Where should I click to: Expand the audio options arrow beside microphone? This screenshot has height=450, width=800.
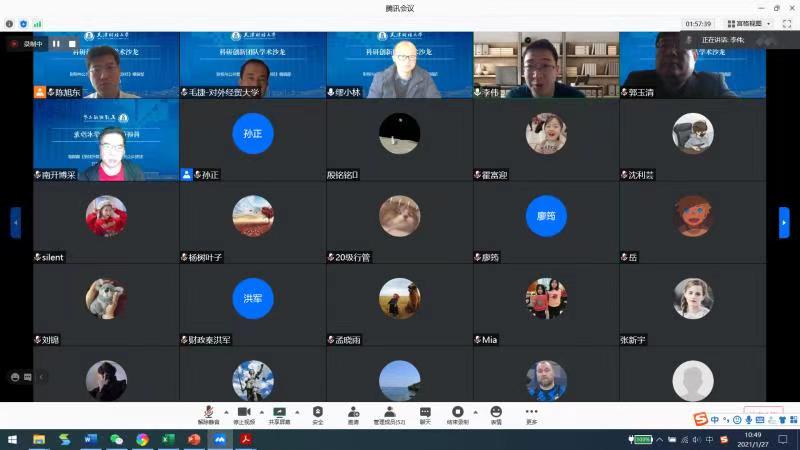(x=227, y=411)
